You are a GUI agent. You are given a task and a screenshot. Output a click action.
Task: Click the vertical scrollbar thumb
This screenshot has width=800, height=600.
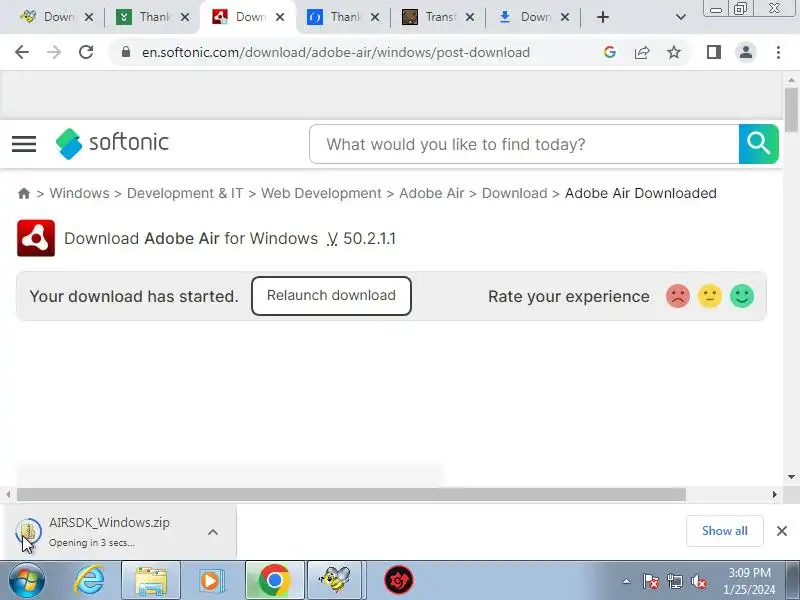(791, 110)
